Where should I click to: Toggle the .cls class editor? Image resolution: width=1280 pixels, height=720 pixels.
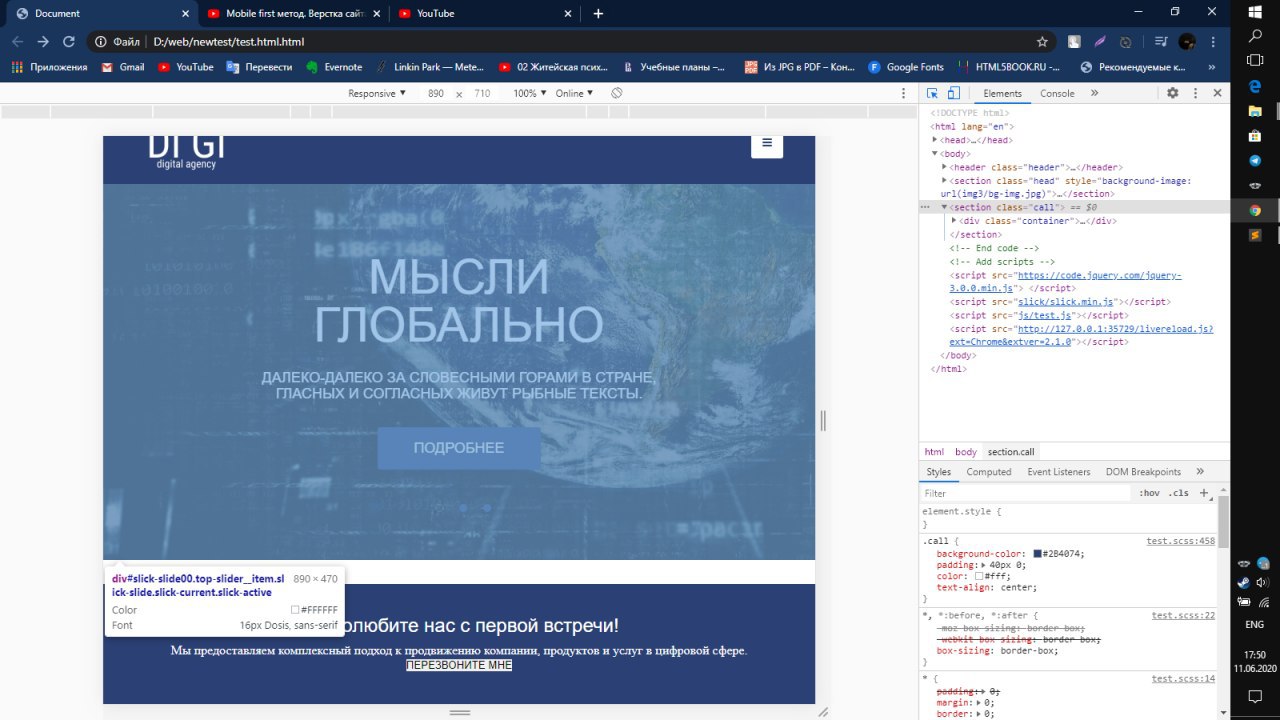coord(1180,493)
